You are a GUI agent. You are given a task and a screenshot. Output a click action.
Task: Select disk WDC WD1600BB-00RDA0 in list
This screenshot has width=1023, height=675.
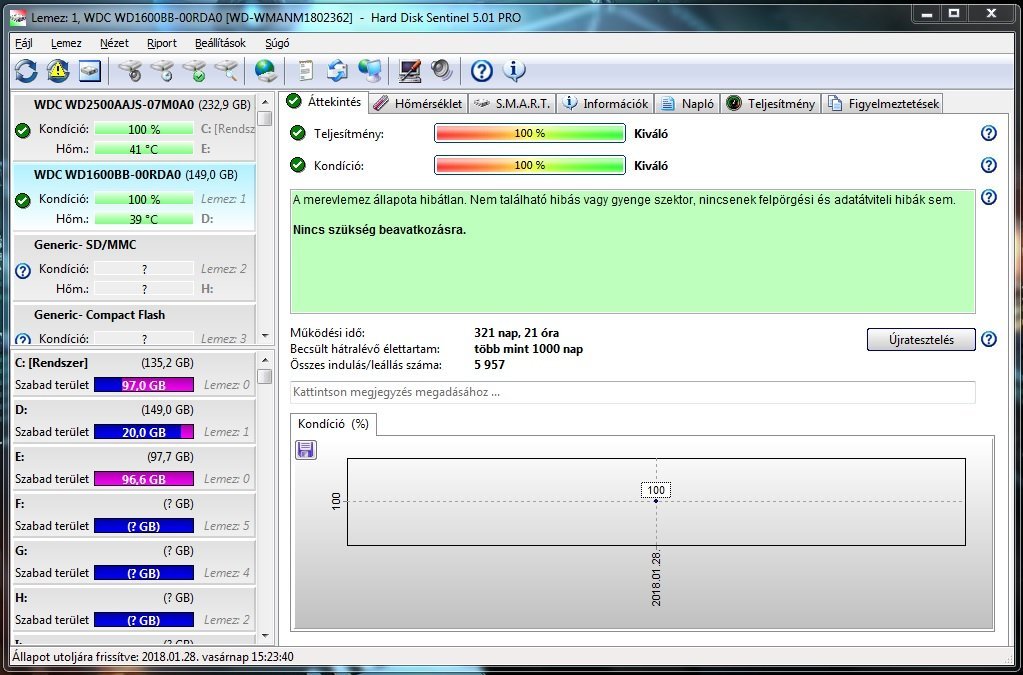pyautogui.click(x=134, y=197)
